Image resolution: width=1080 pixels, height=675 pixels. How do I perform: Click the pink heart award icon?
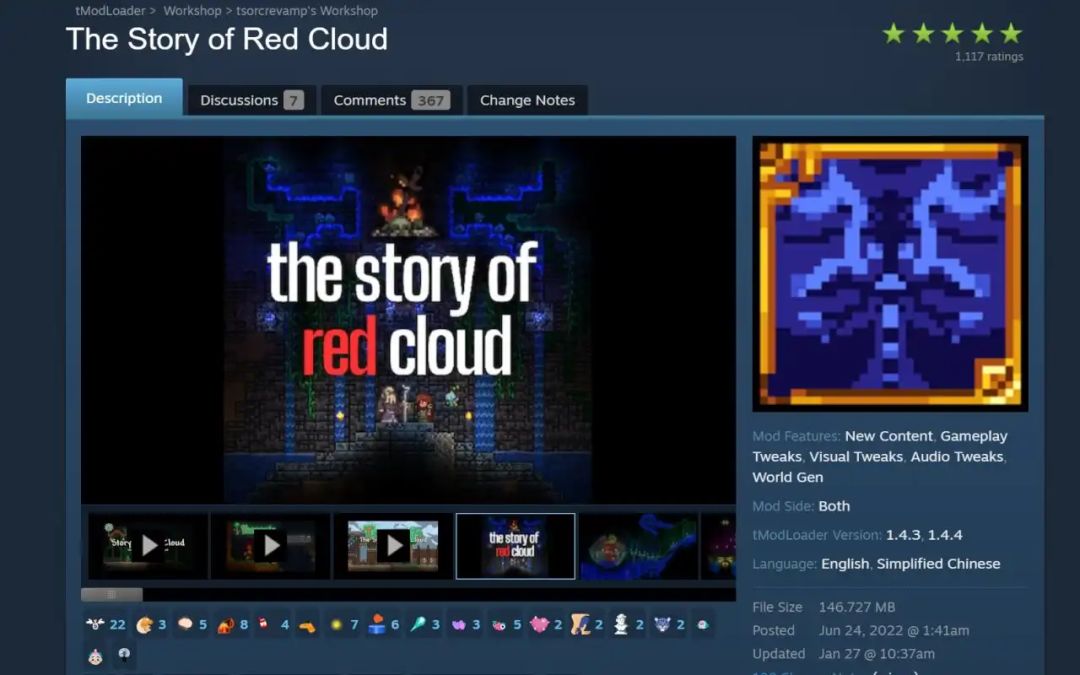(540, 624)
